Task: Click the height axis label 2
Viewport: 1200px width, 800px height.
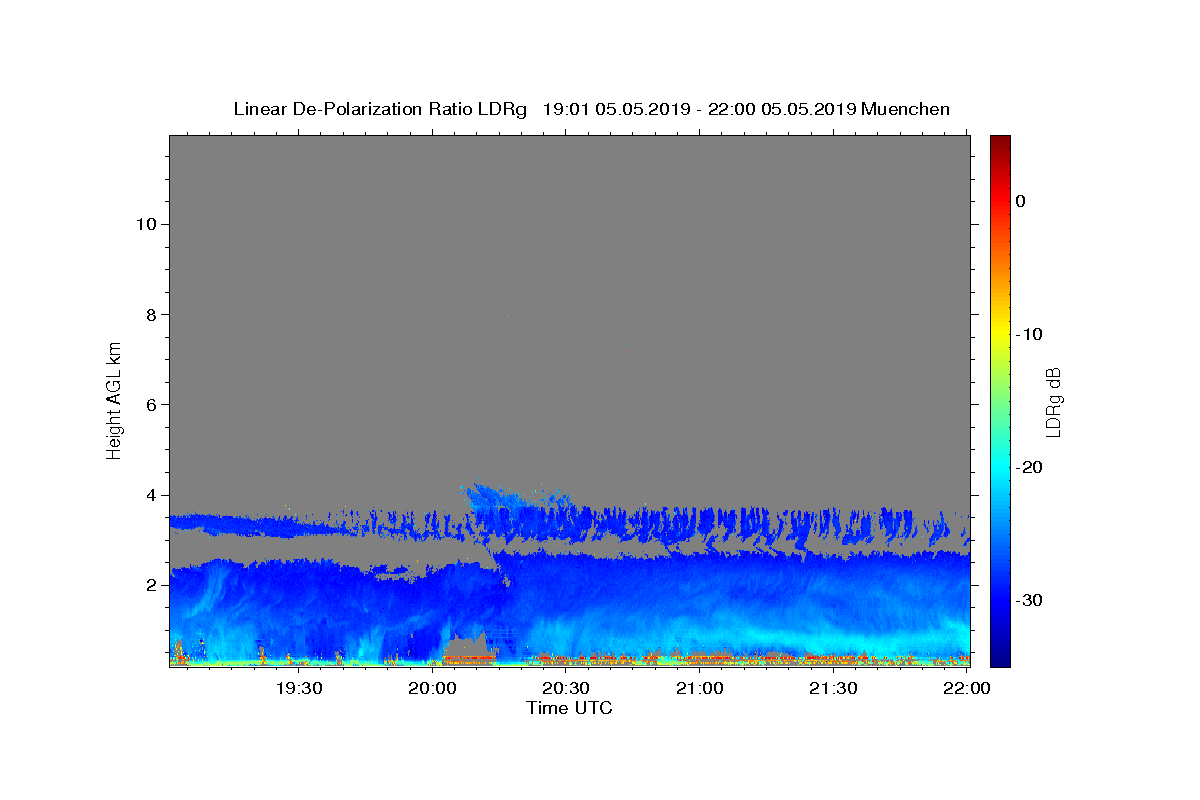Action: point(150,585)
